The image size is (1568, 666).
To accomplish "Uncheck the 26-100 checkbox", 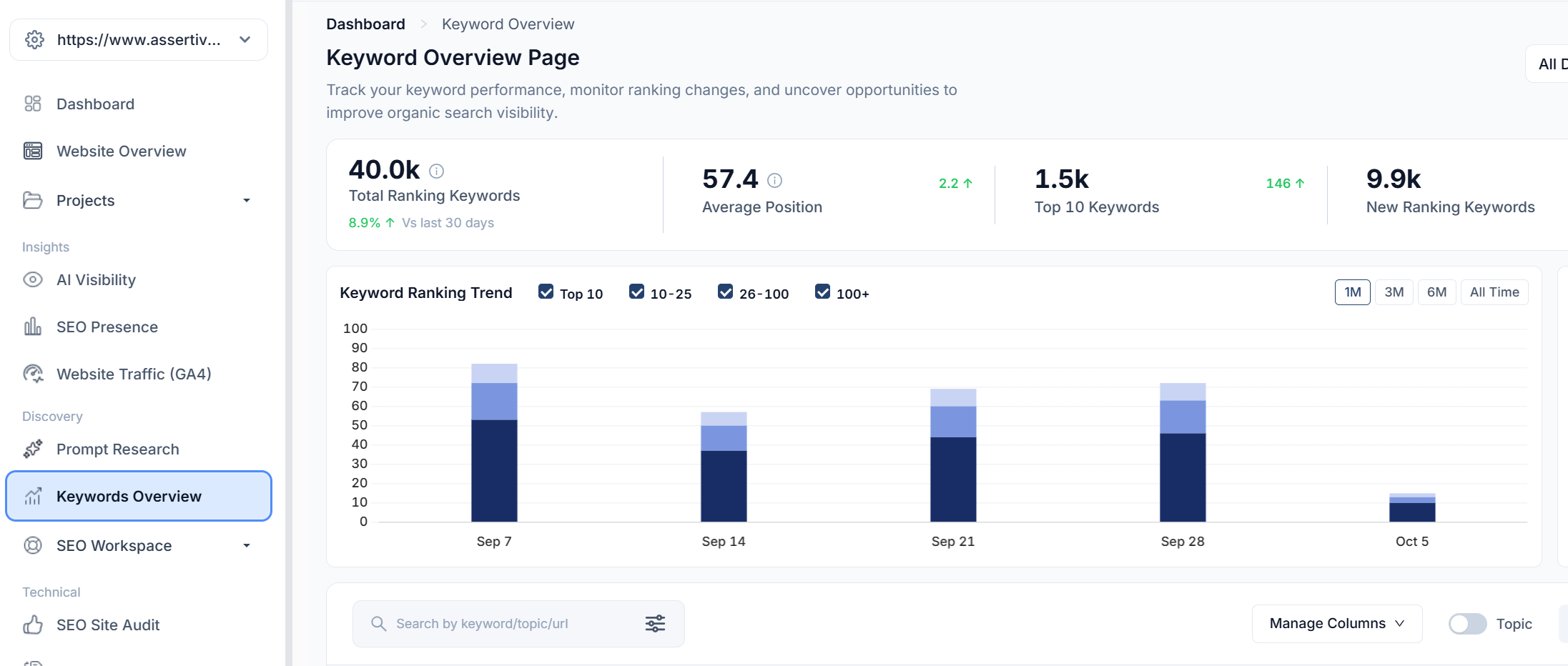I will point(725,292).
